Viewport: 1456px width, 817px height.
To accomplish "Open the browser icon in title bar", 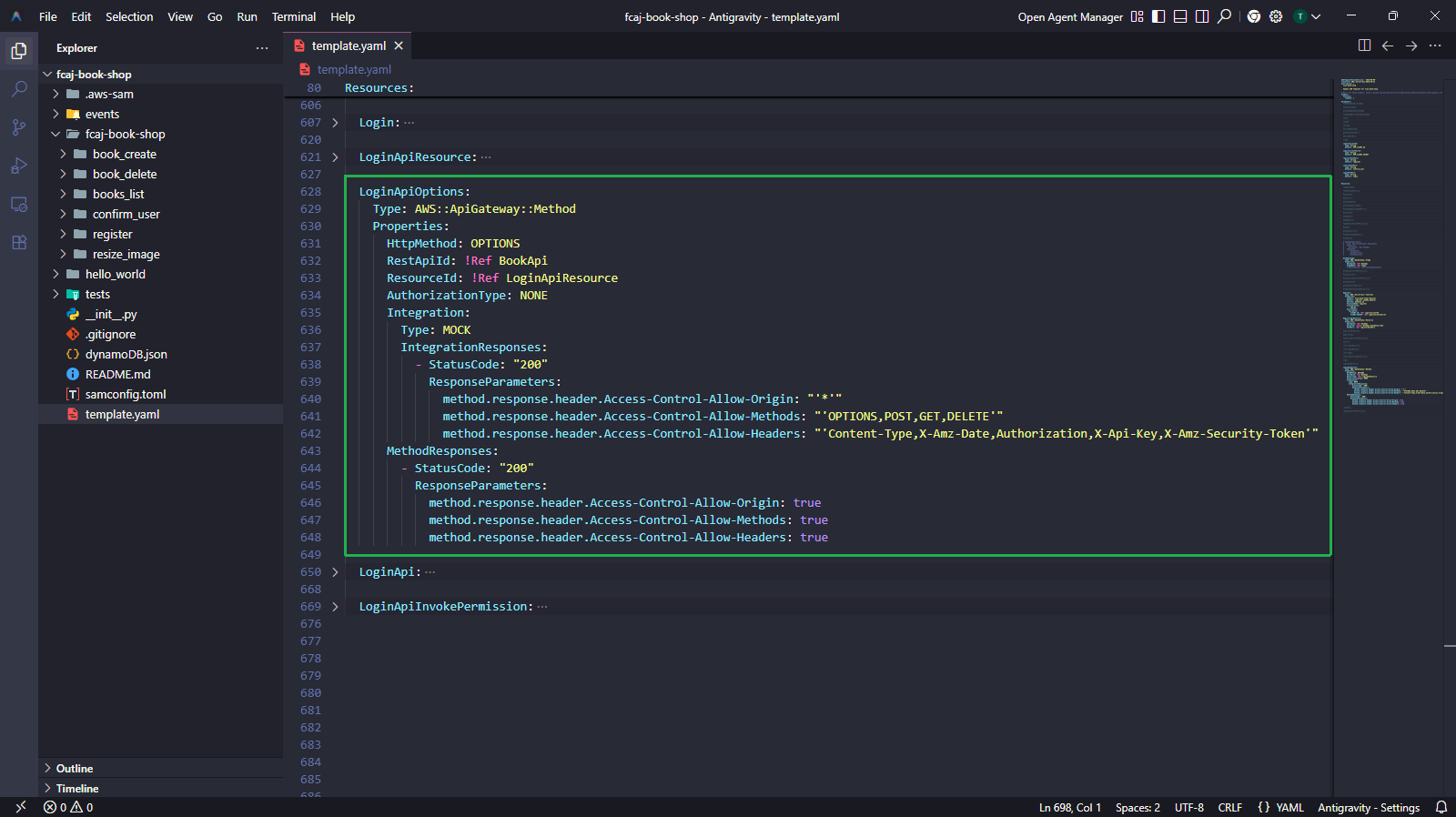I will (x=1254, y=16).
